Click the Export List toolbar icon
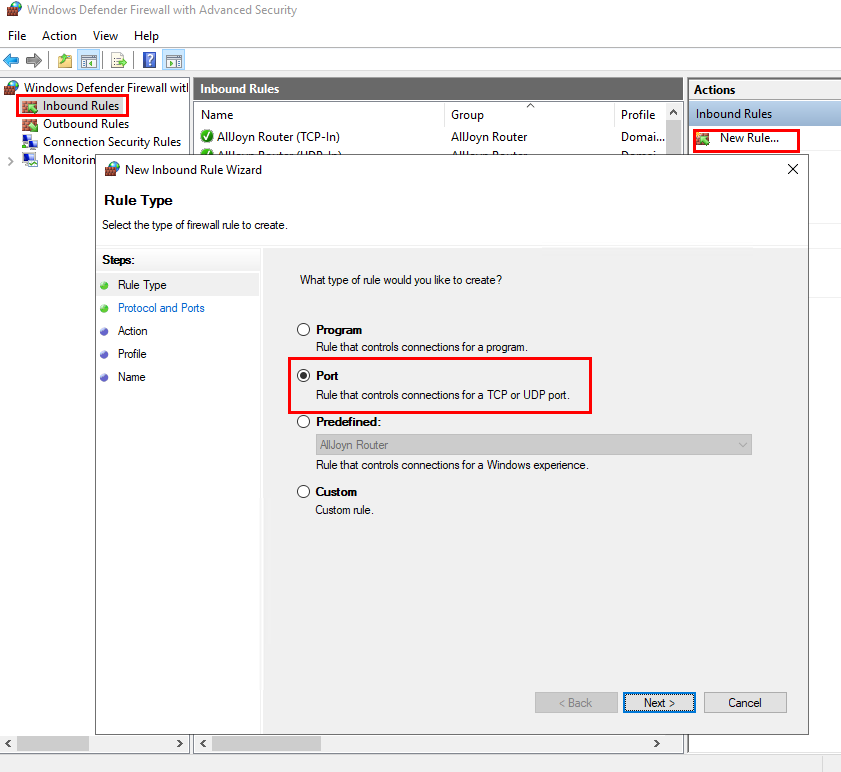This screenshot has height=772, width=841. [x=119, y=61]
